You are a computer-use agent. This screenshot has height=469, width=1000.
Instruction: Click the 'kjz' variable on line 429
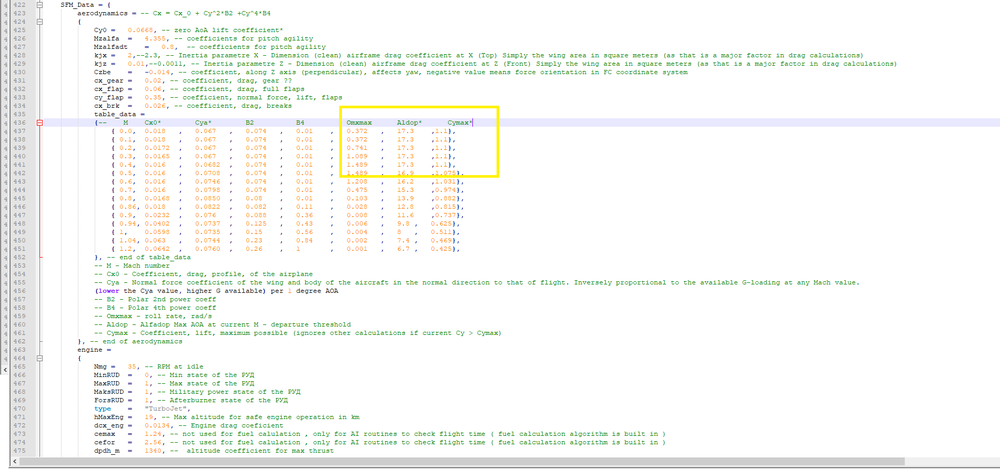99,64
